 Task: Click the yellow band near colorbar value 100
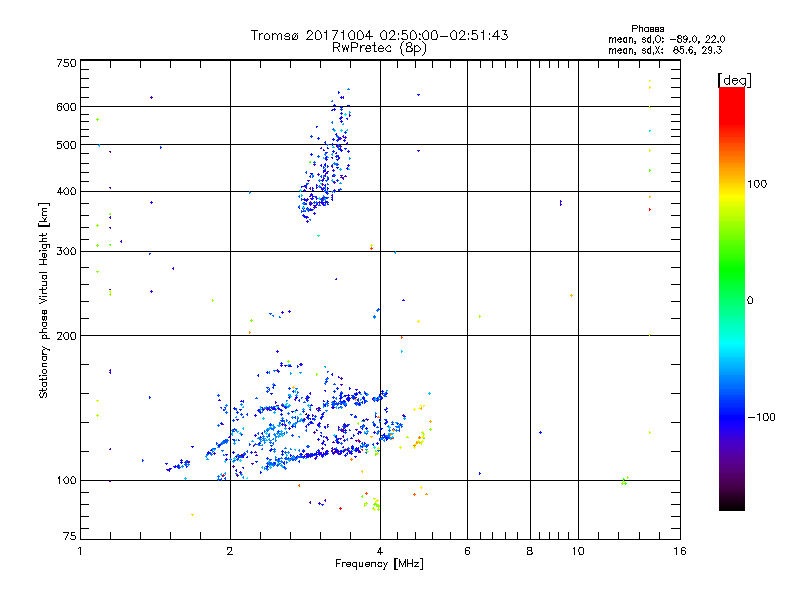[x=732, y=194]
